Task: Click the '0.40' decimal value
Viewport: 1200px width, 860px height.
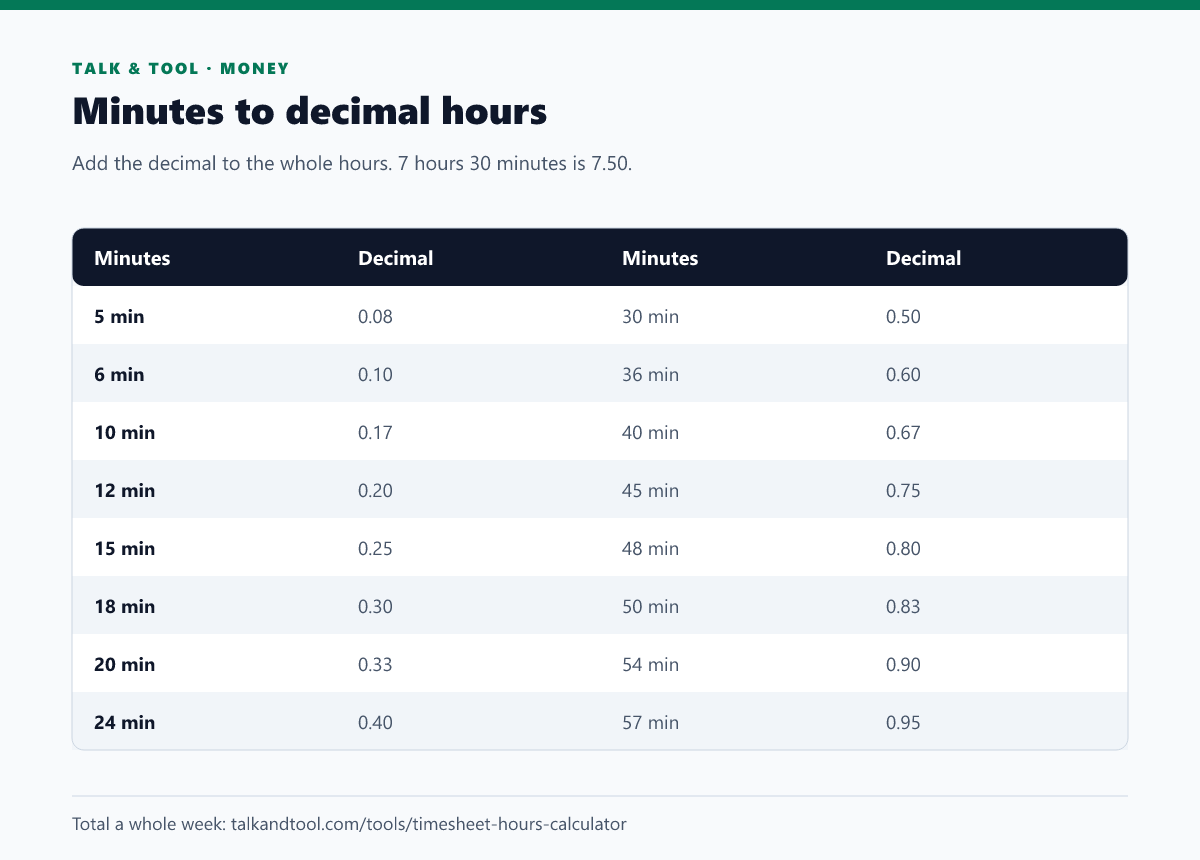Action: pyautogui.click(x=376, y=723)
